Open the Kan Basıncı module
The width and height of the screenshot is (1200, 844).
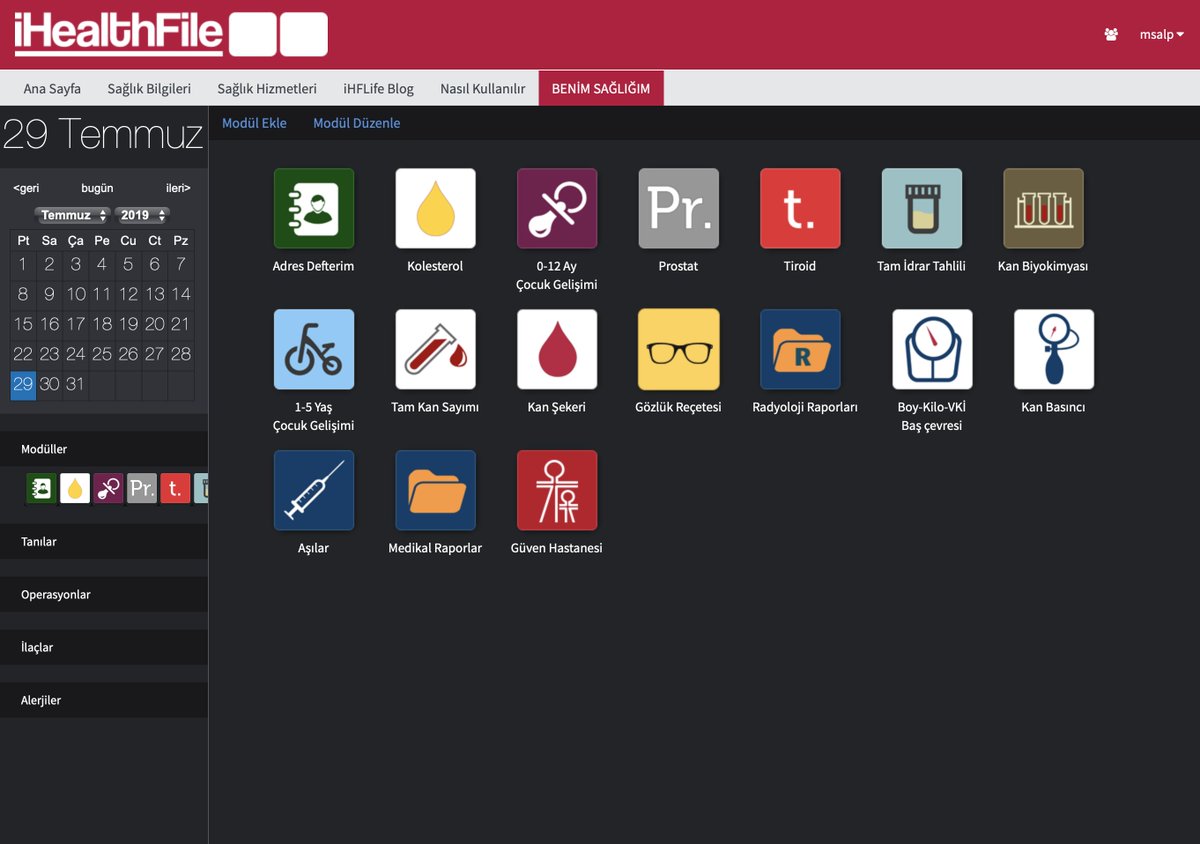click(1054, 349)
